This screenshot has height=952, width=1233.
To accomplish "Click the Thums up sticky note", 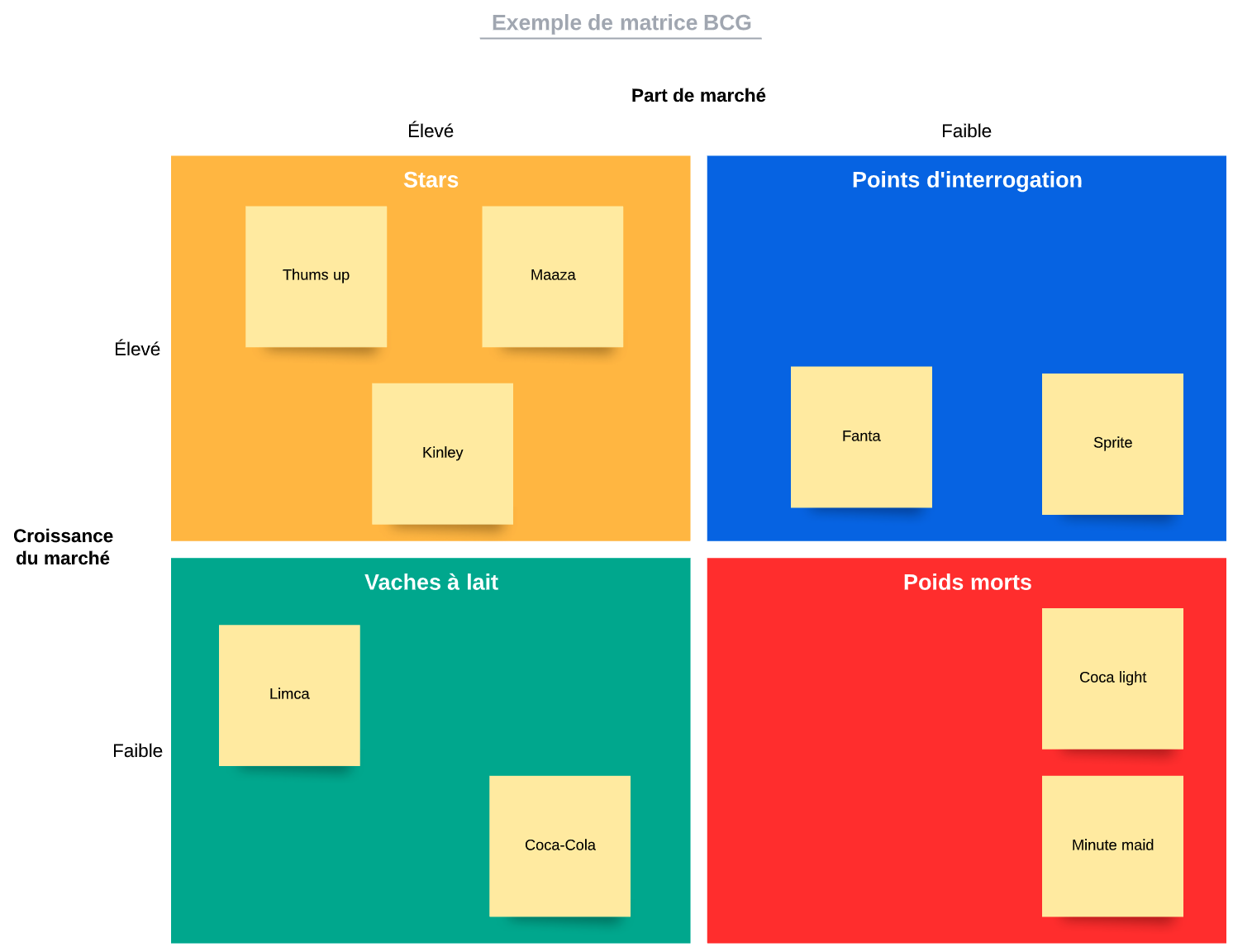I will (x=316, y=276).
